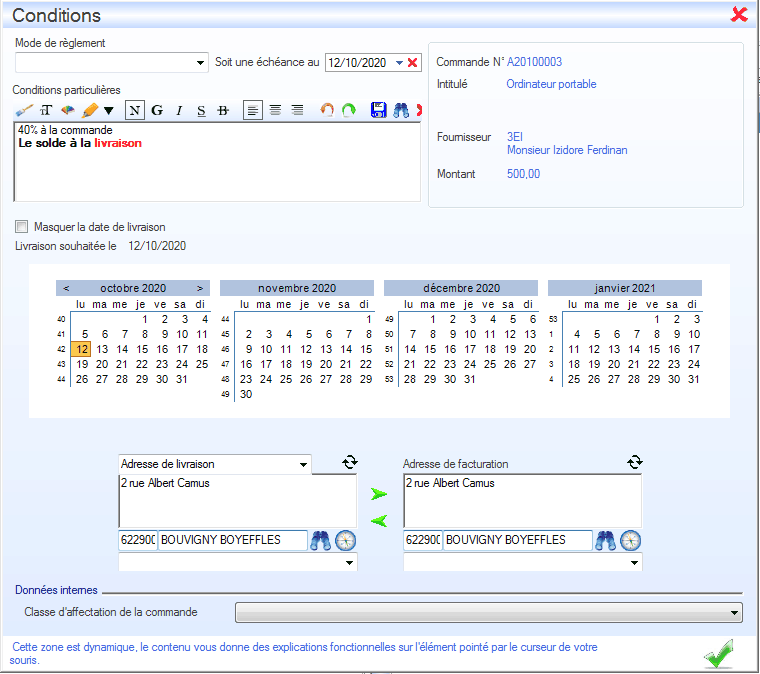Select 31 décembre in the calendar
This screenshot has width=760, height=674.
[469, 379]
